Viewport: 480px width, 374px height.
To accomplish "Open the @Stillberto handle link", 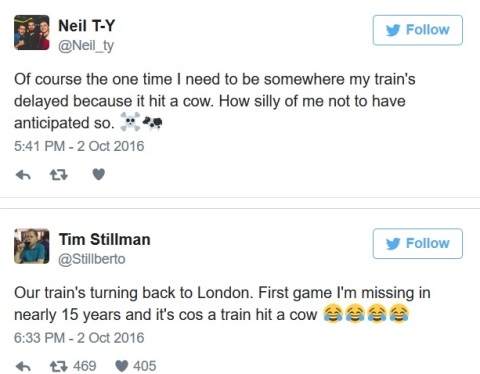I will pos(92,259).
